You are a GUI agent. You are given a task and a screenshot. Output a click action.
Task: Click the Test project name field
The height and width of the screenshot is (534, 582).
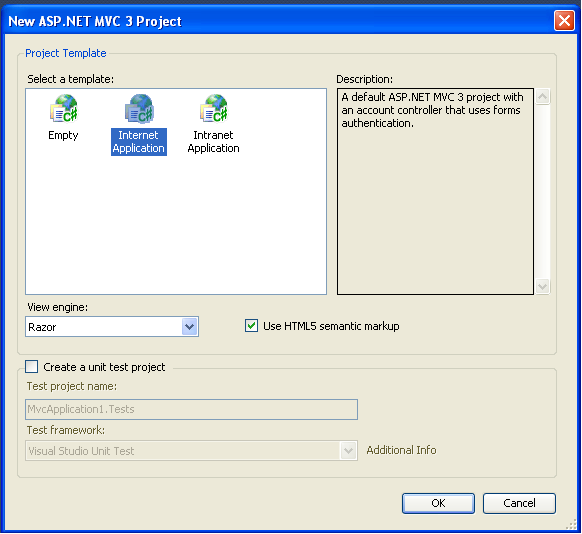coord(191,409)
